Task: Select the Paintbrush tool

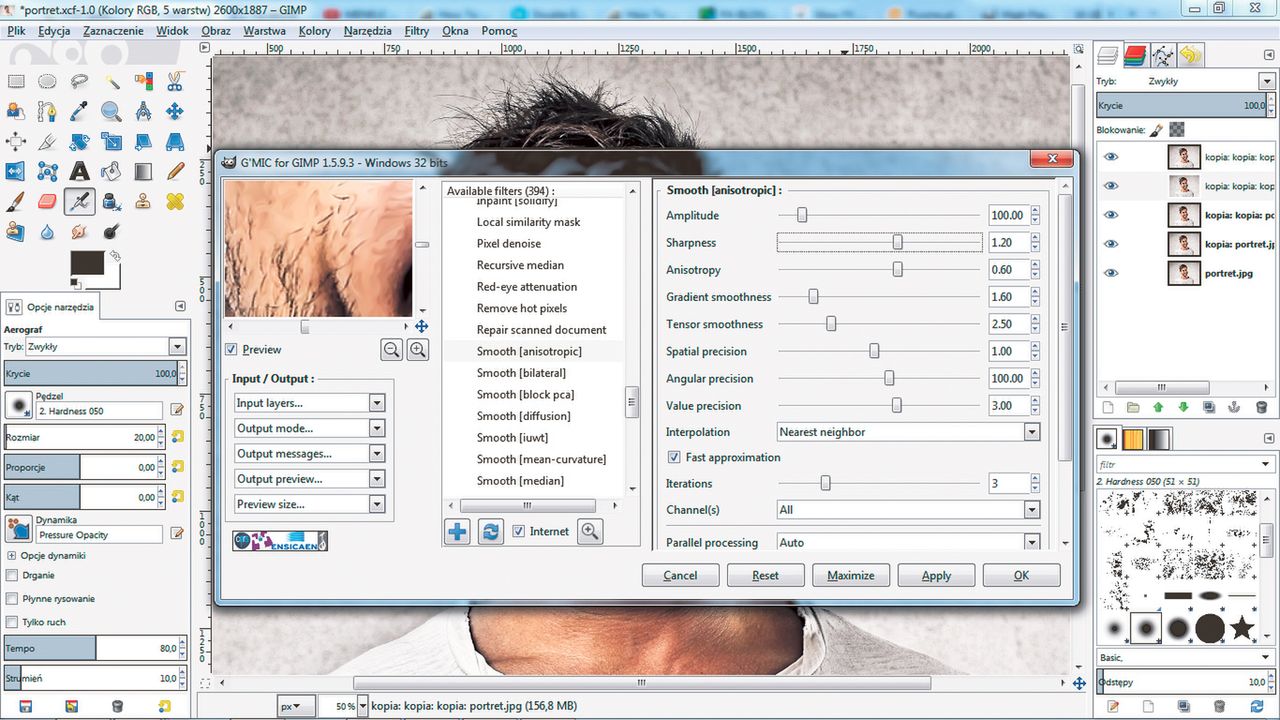Action: pos(16,201)
